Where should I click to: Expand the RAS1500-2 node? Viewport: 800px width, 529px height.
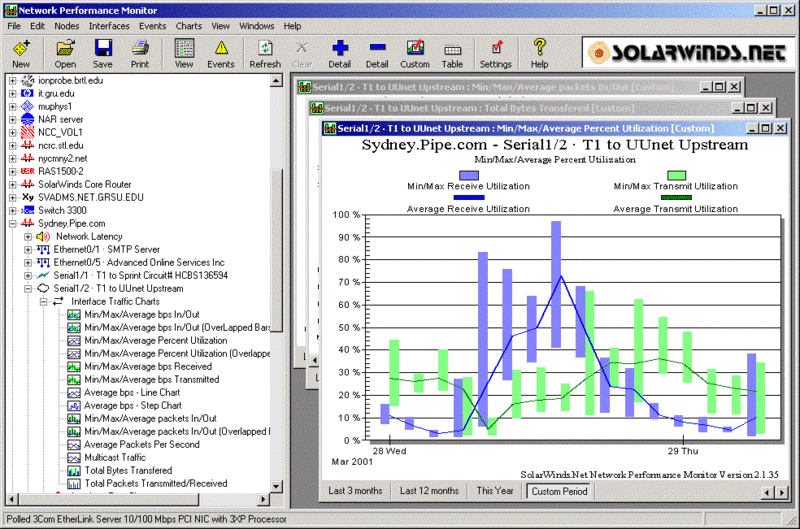coord(13,171)
